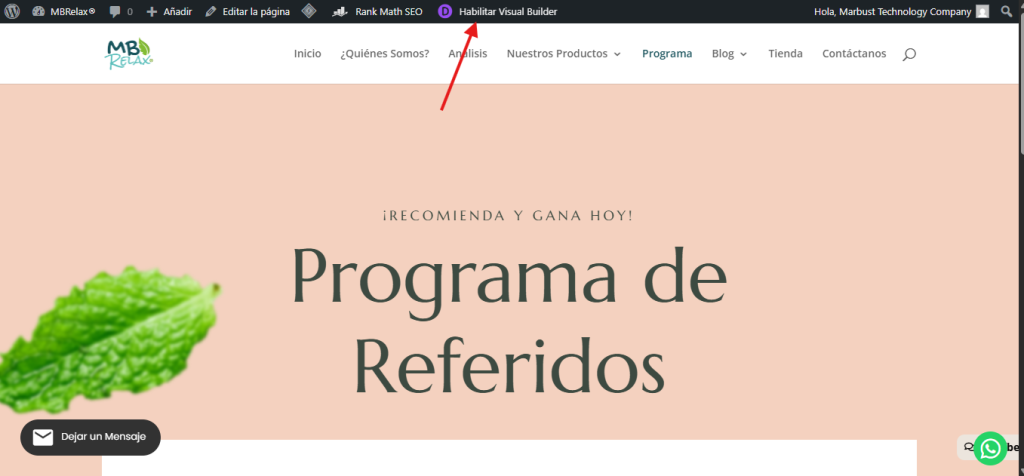This screenshot has width=1024, height=476.
Task: Open the Hola, Marbust Technology Company account menu
Action: [x=901, y=12]
